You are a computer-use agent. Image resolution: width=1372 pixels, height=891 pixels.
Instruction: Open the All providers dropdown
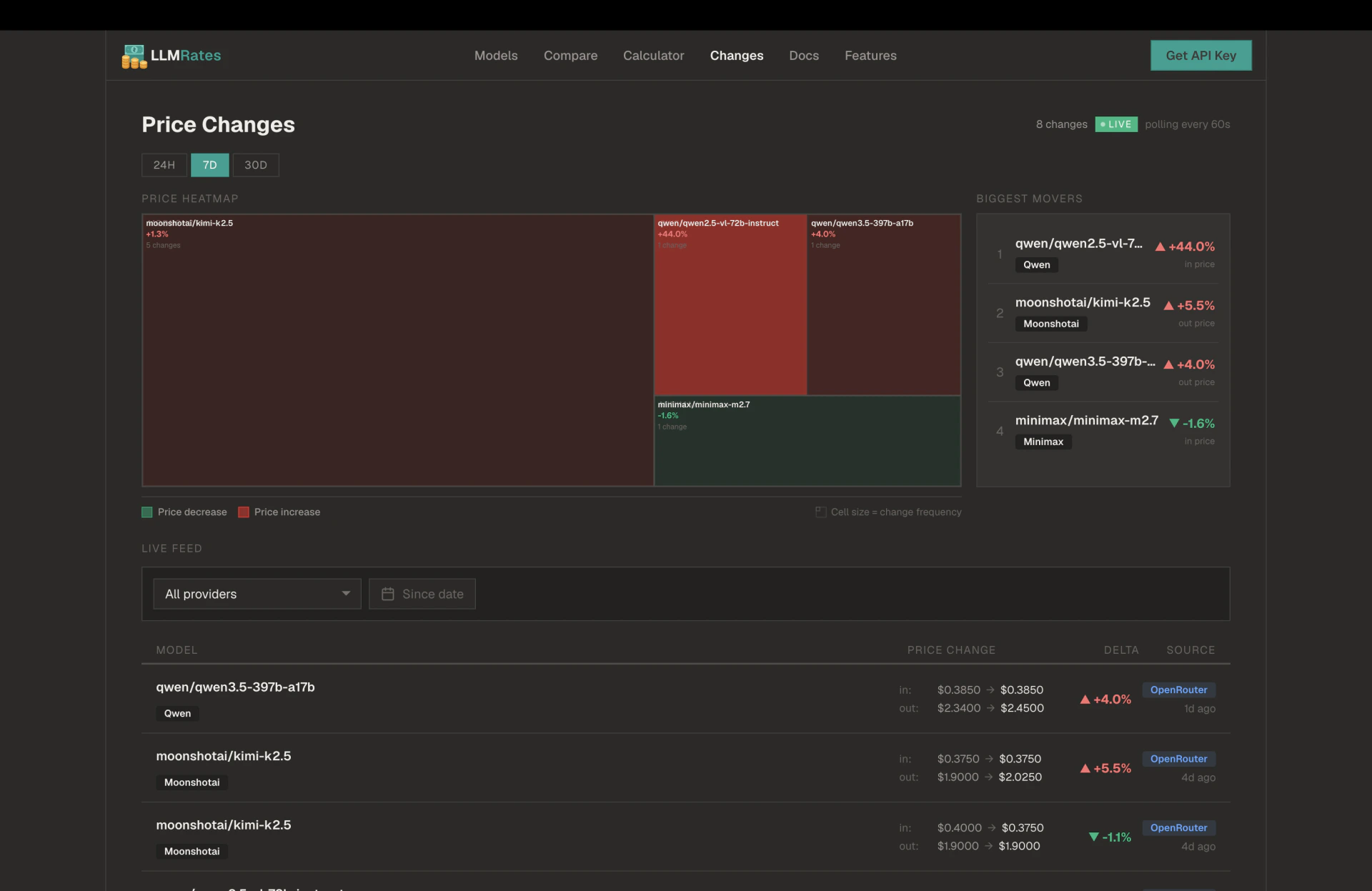[257, 594]
